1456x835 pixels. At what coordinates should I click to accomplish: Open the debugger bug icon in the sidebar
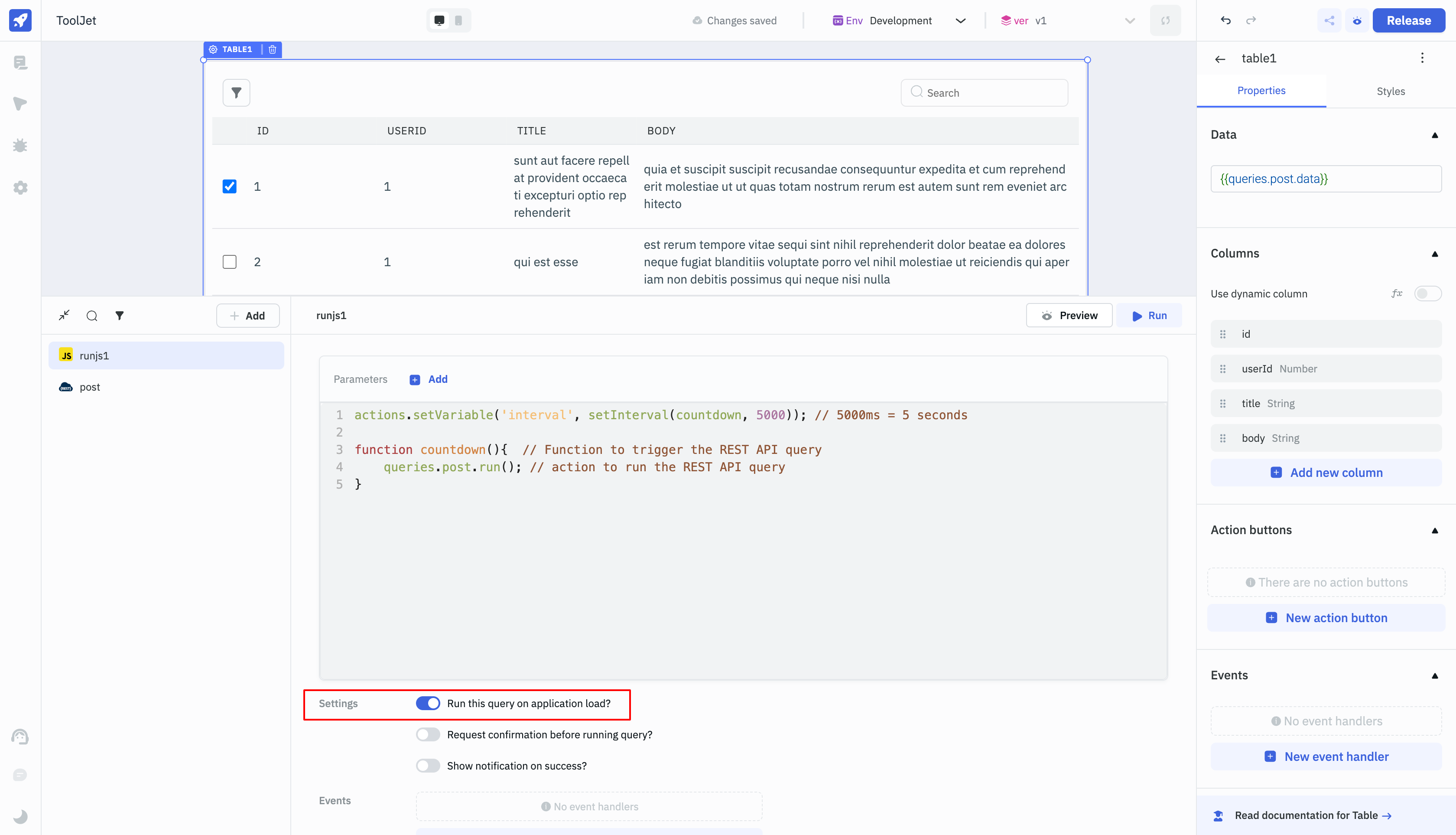[20, 146]
